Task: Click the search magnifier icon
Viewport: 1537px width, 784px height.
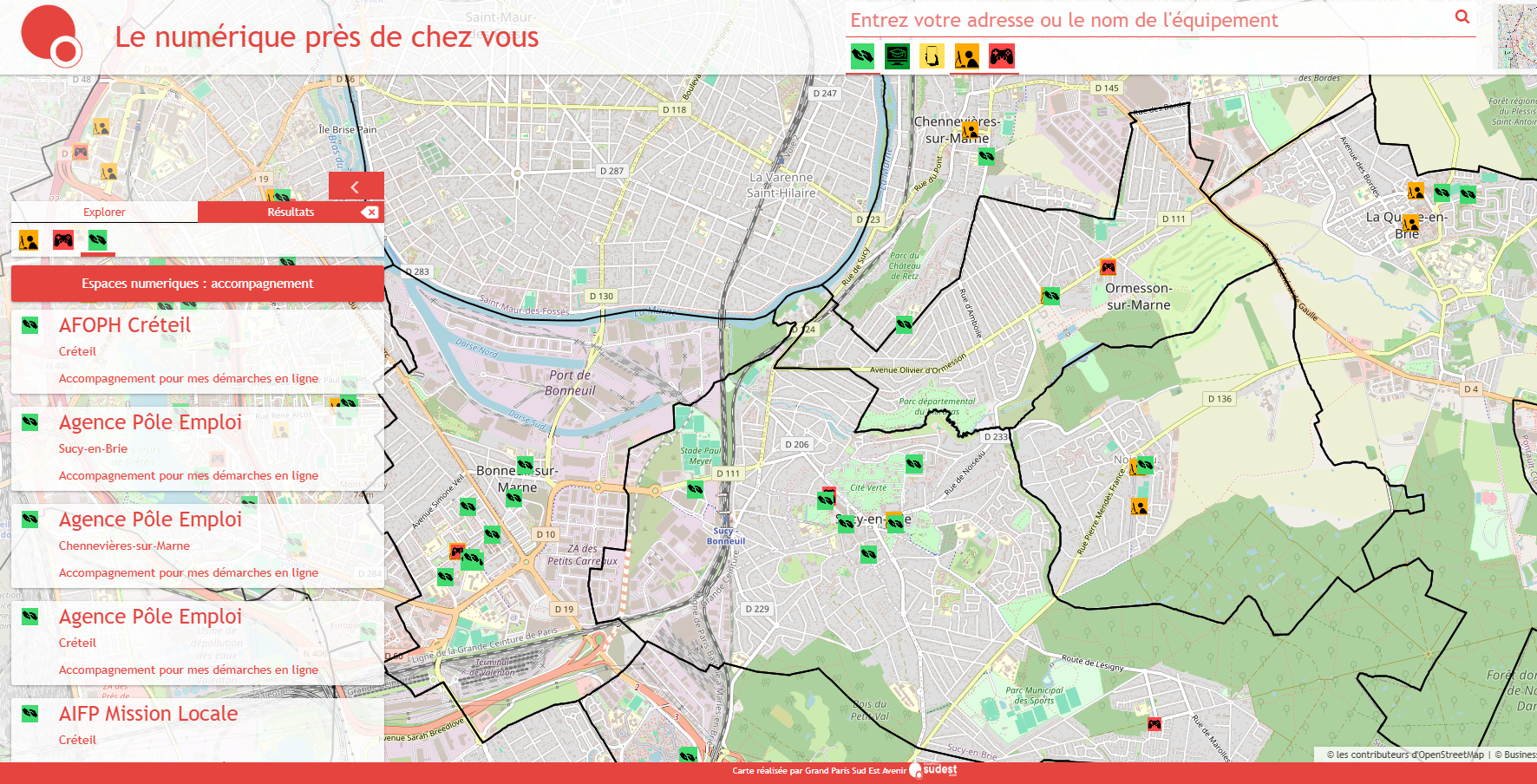Action: pos(1462,17)
